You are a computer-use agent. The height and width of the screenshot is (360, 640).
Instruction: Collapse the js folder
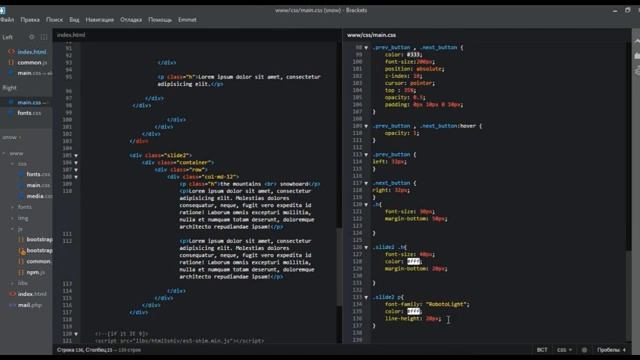point(12,229)
